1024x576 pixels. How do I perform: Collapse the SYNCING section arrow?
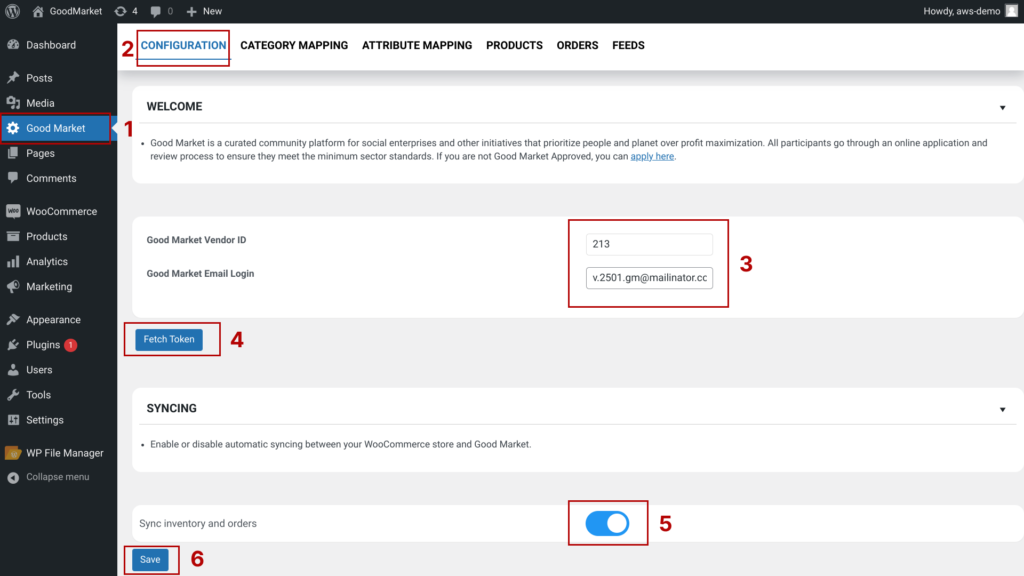(x=1002, y=409)
